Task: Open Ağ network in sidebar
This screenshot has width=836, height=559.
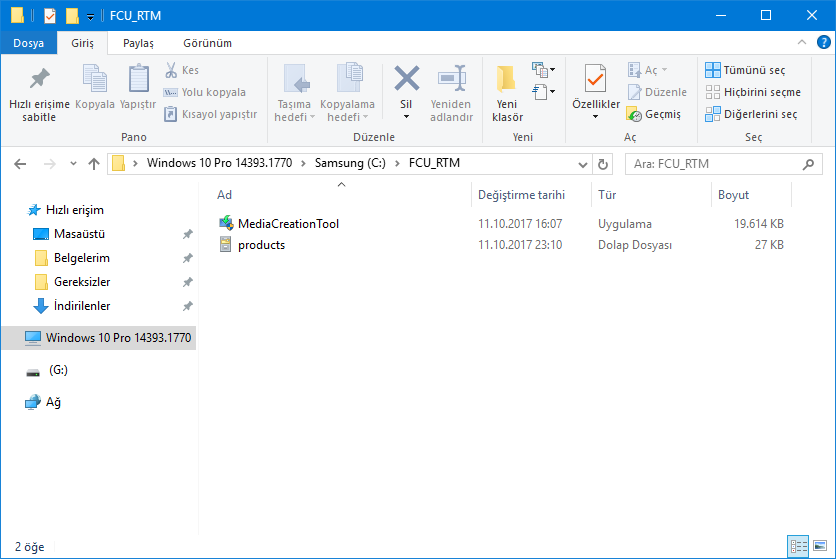Action: [x=53, y=402]
